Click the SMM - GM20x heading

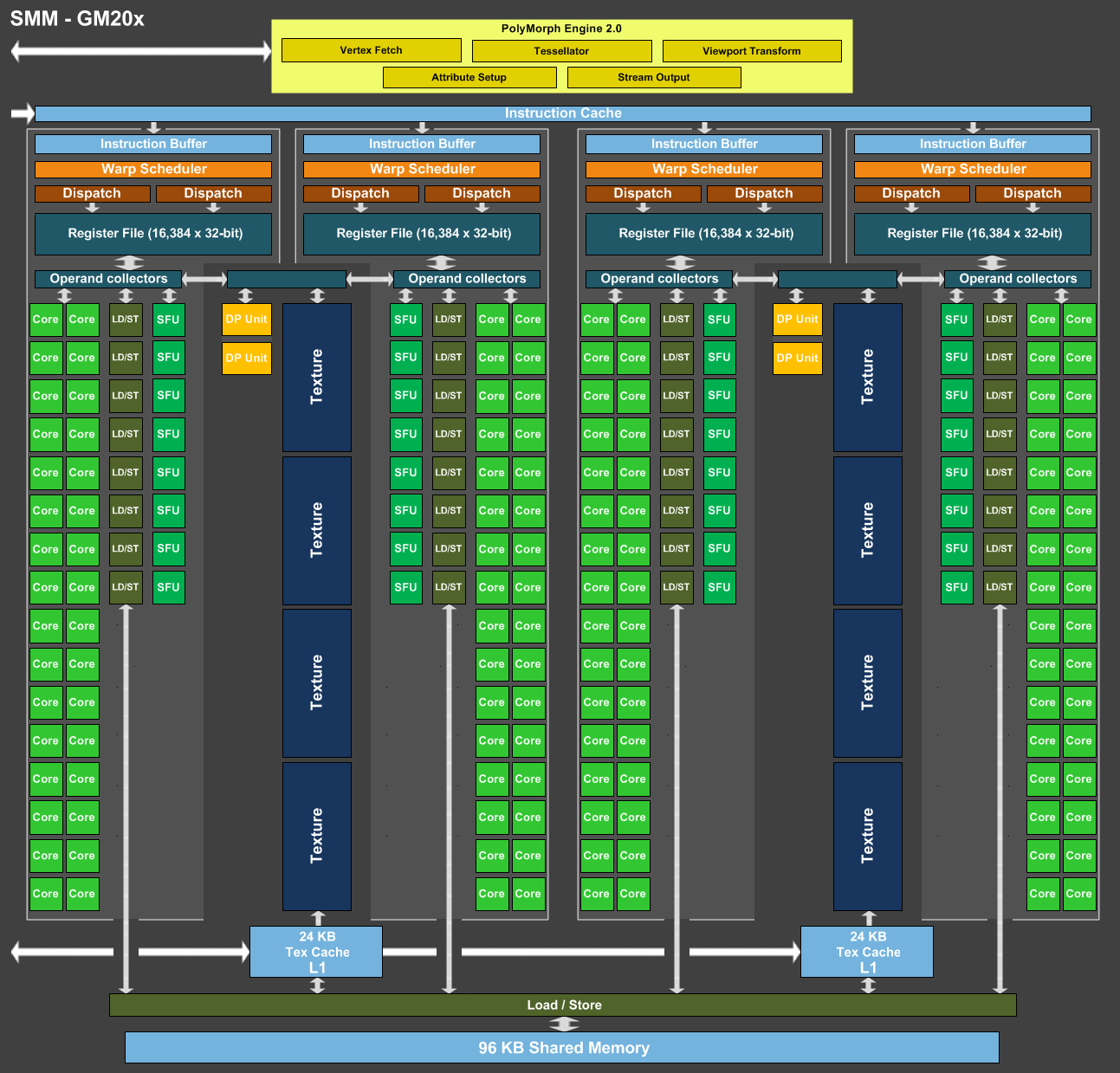pos(77,18)
